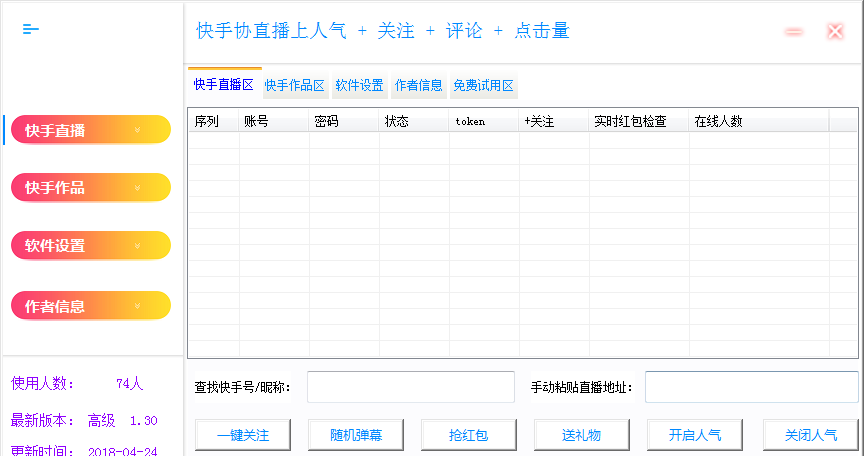Click the 手动粘贴直播地址 input field
The width and height of the screenshot is (864, 456).
click(x=751, y=387)
